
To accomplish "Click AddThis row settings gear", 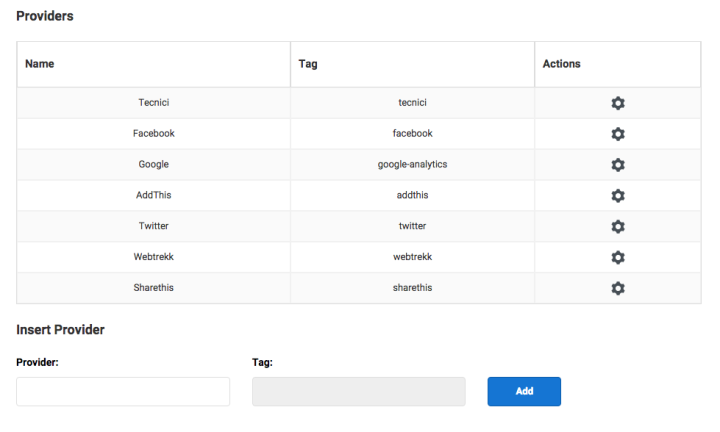I will tap(617, 196).
